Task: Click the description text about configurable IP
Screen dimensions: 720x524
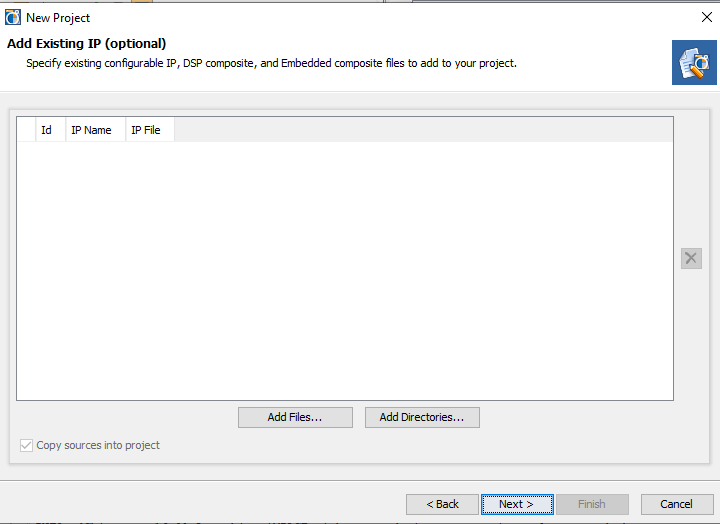Action: pyautogui.click(x=270, y=63)
